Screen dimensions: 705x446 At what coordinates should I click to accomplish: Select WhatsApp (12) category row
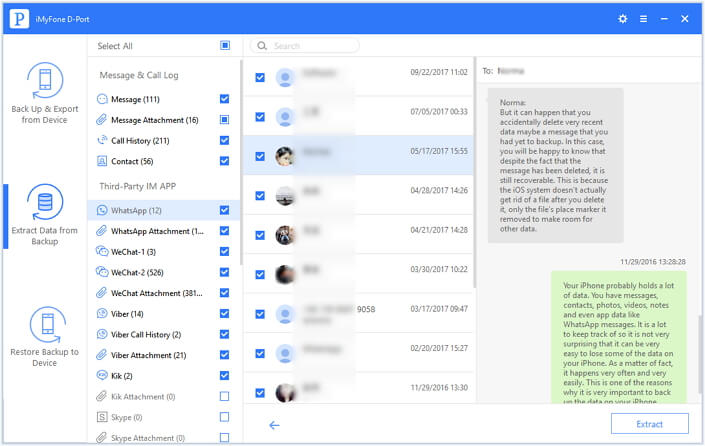(164, 210)
